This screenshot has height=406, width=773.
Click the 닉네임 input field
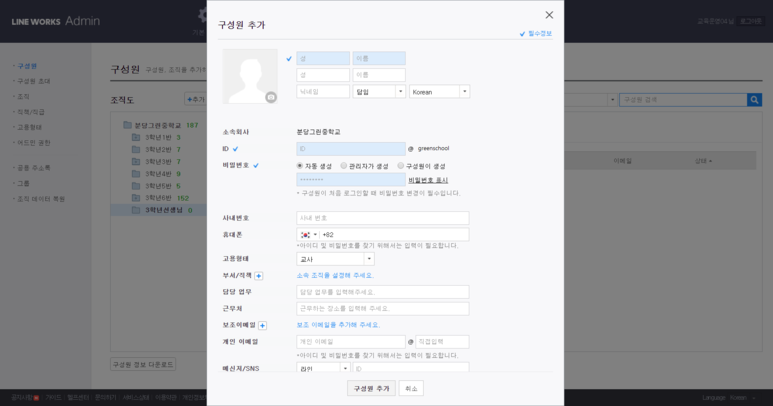[323, 92]
